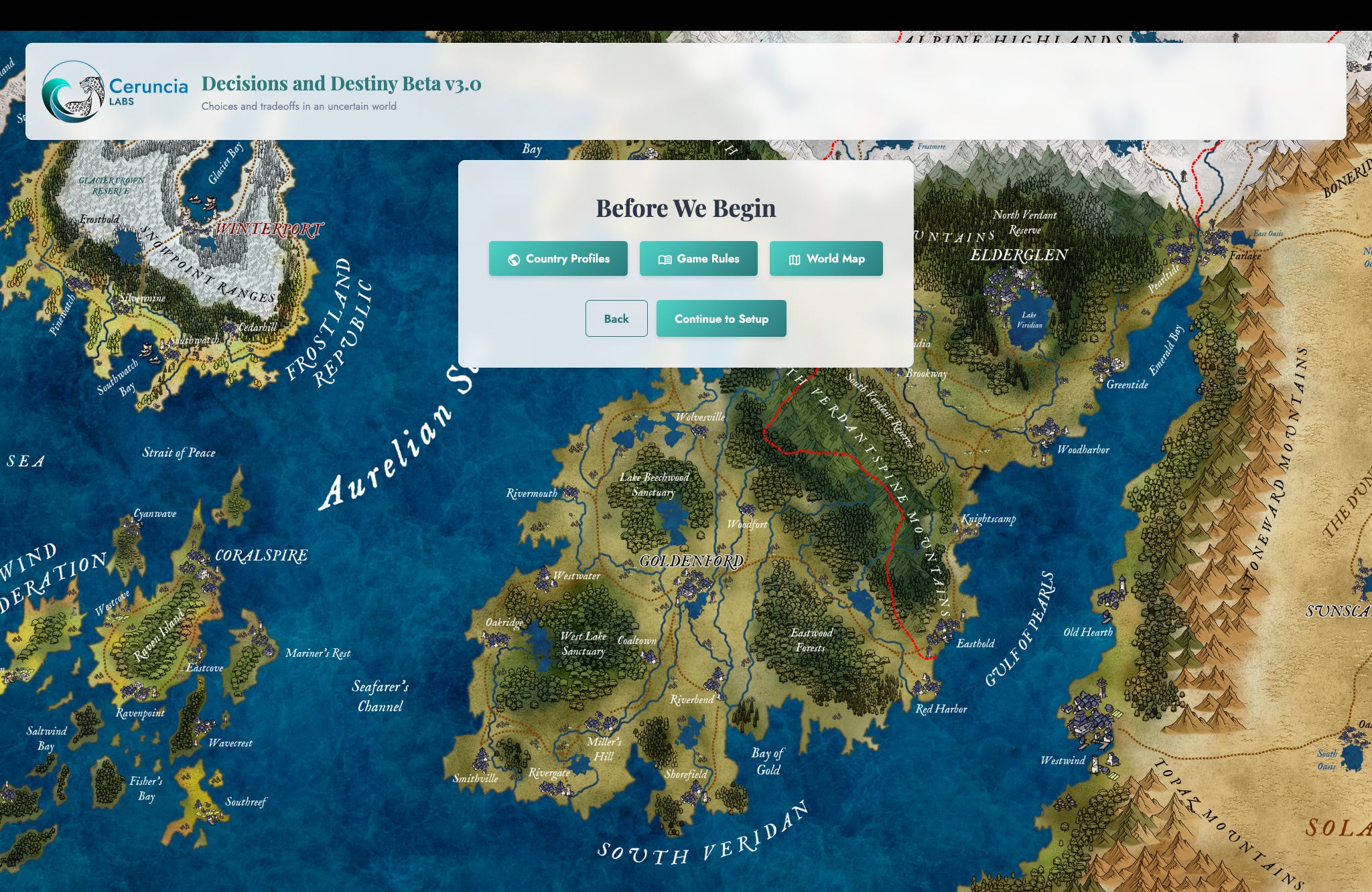Open the Country Profiles button
1372x892 pixels.
click(x=558, y=258)
